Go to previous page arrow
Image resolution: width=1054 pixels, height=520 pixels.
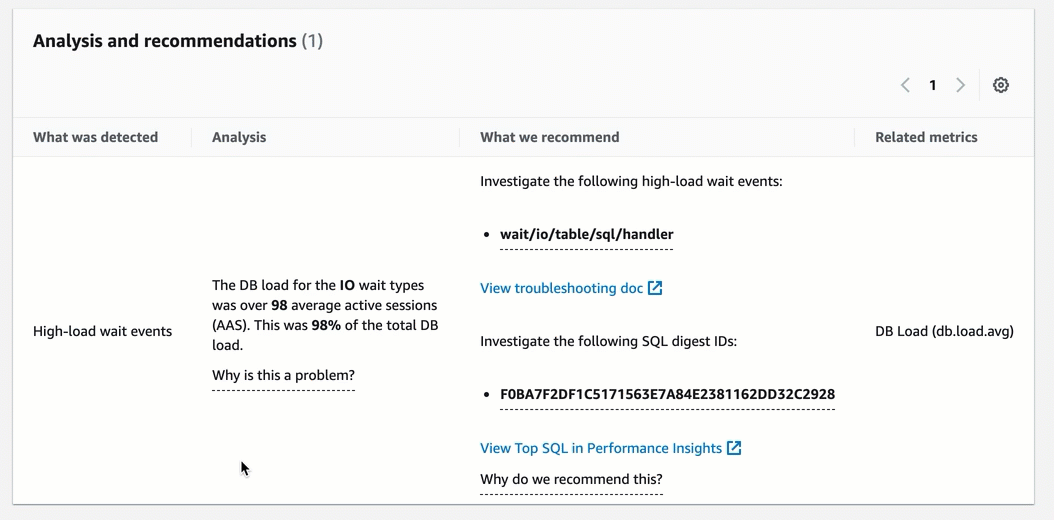tap(905, 85)
